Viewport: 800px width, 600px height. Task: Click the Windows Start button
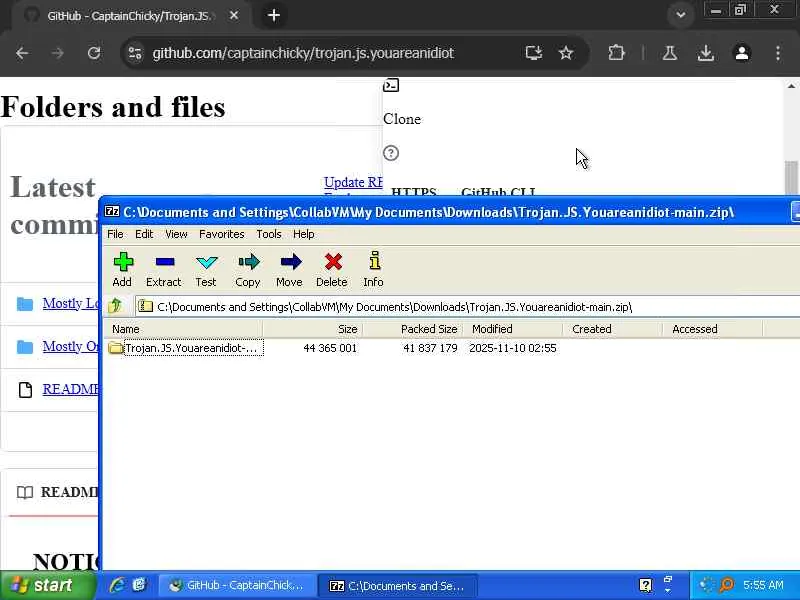coord(47,585)
